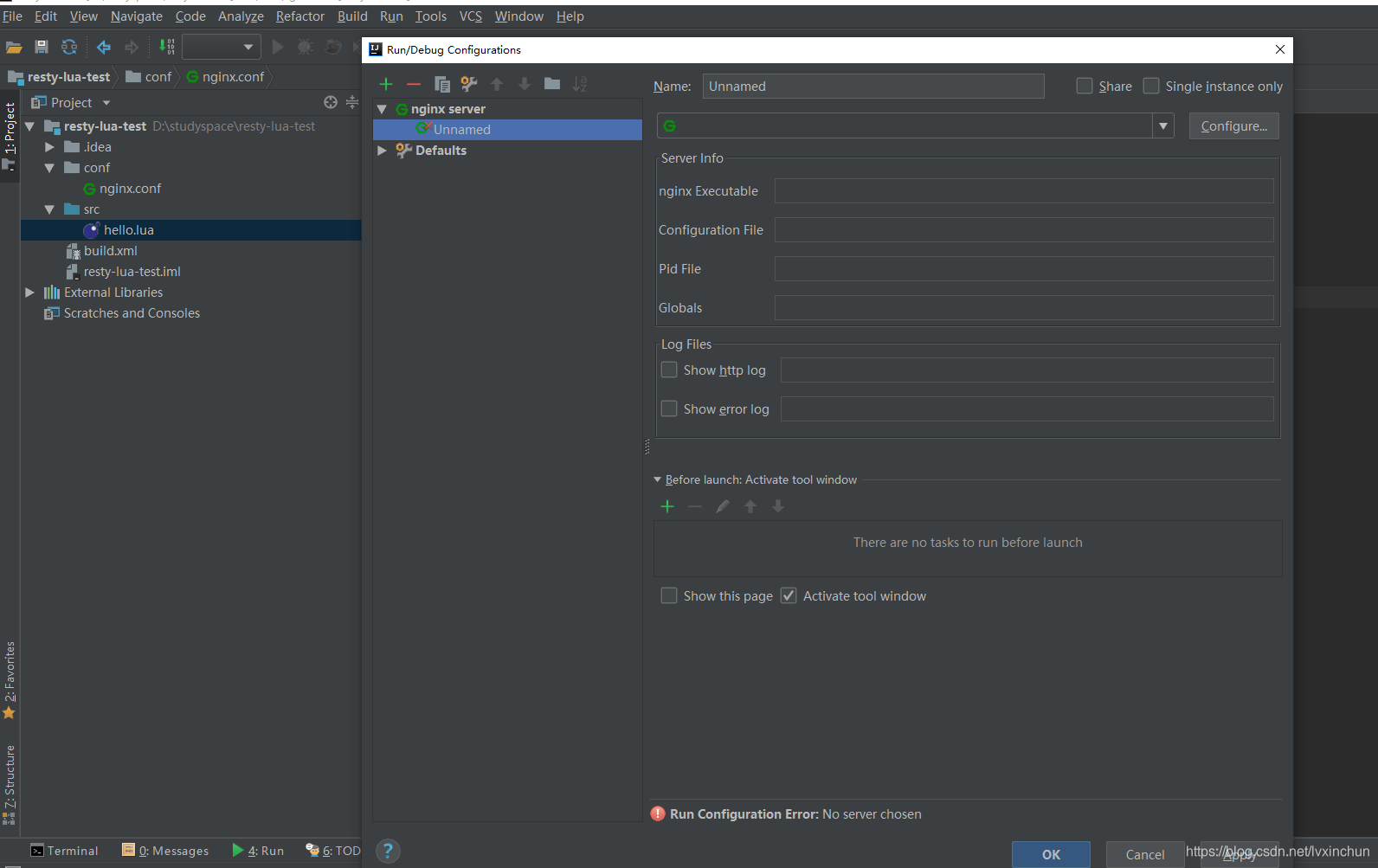Edit before-launch task pencil icon
This screenshot has height=868, width=1378.
(723, 506)
